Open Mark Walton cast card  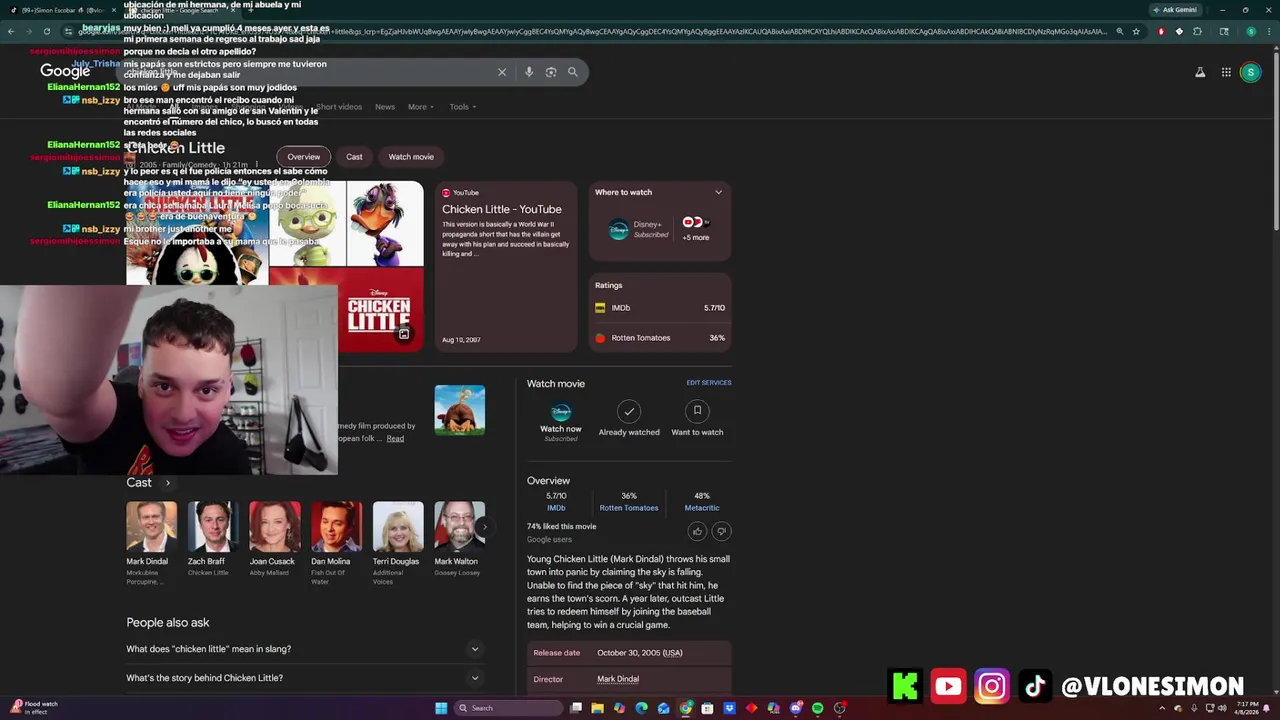tap(459, 541)
